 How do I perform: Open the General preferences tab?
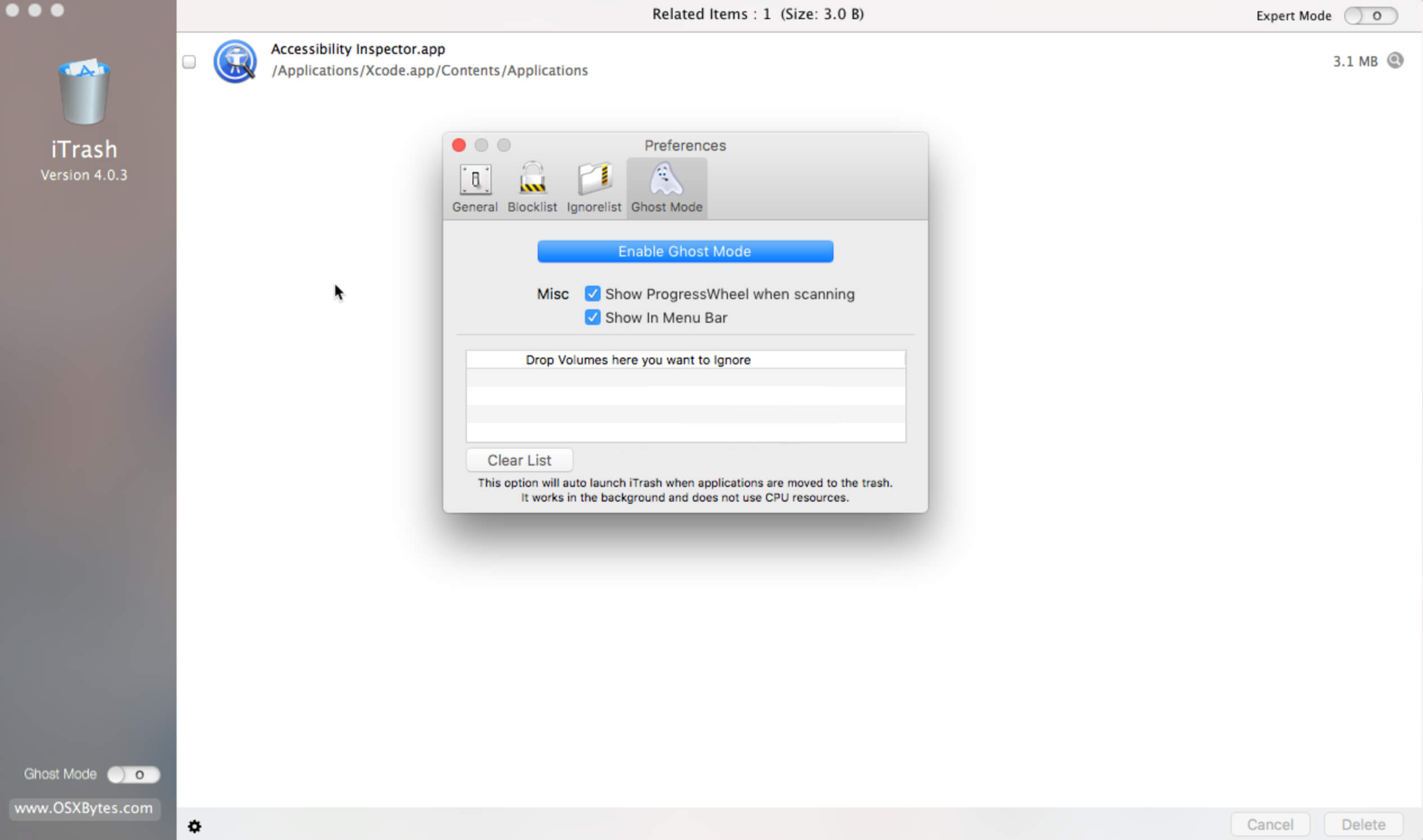click(475, 188)
